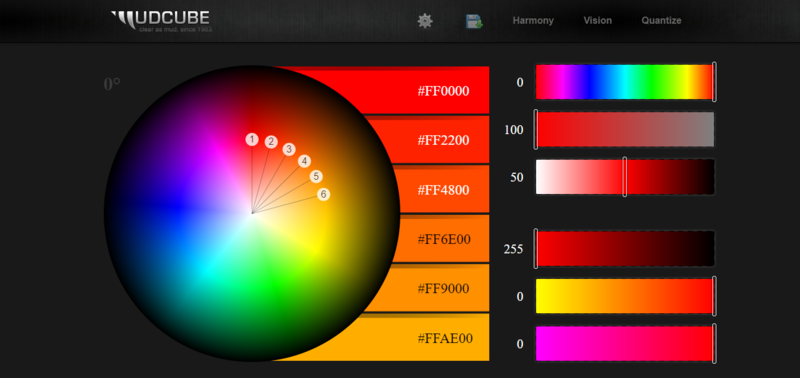Viewport: 800px width, 378px height.
Task: Click the save palette disk icon
Action: point(474,21)
